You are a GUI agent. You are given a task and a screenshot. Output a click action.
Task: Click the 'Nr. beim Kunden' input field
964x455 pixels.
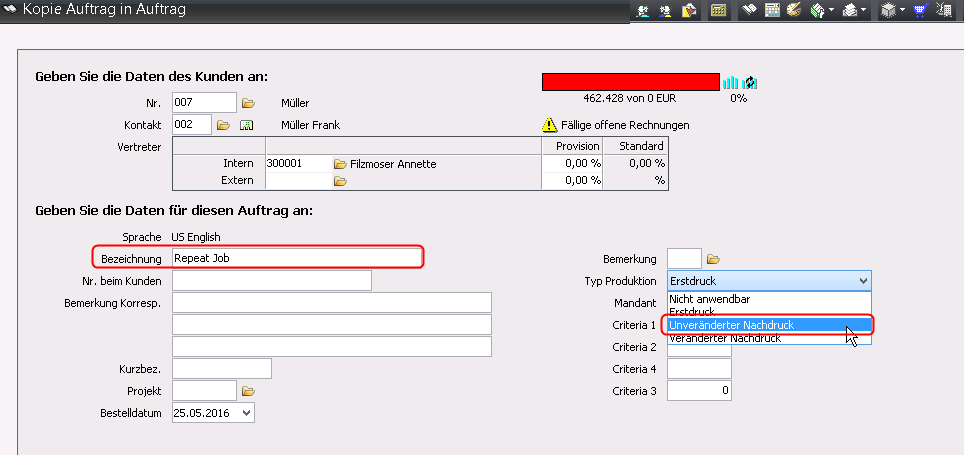click(x=272, y=280)
